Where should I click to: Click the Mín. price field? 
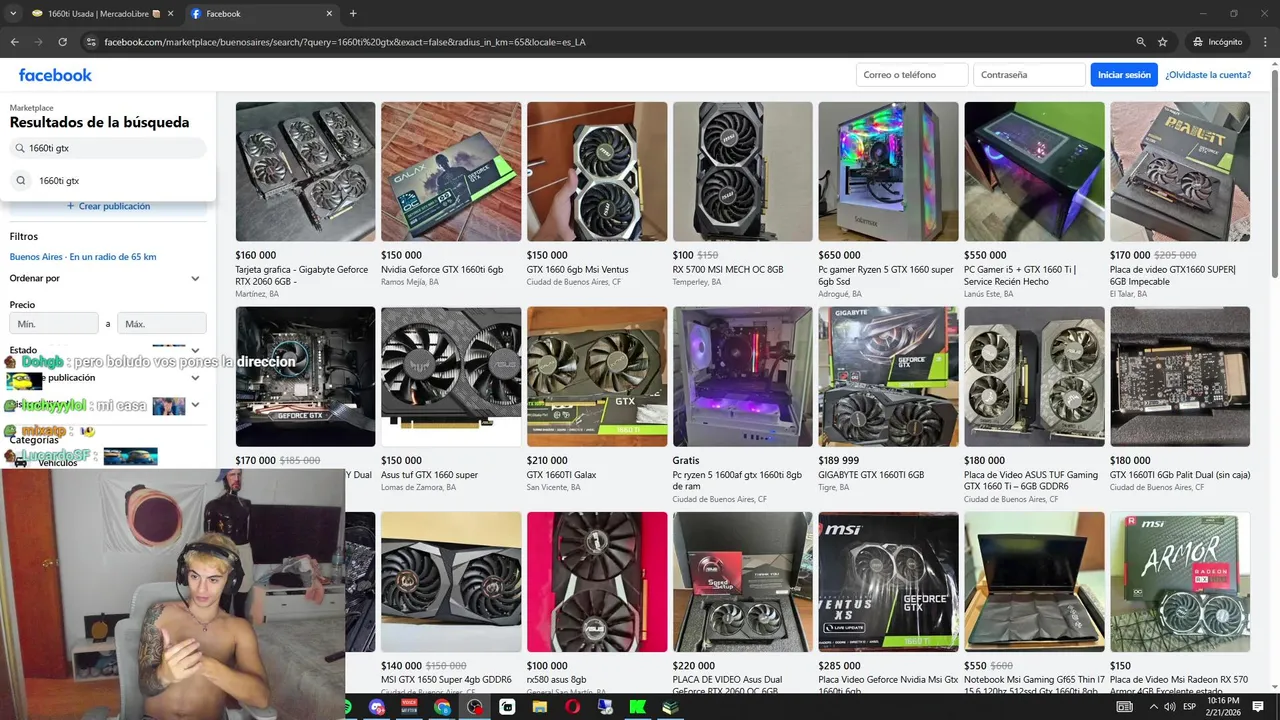(x=54, y=323)
